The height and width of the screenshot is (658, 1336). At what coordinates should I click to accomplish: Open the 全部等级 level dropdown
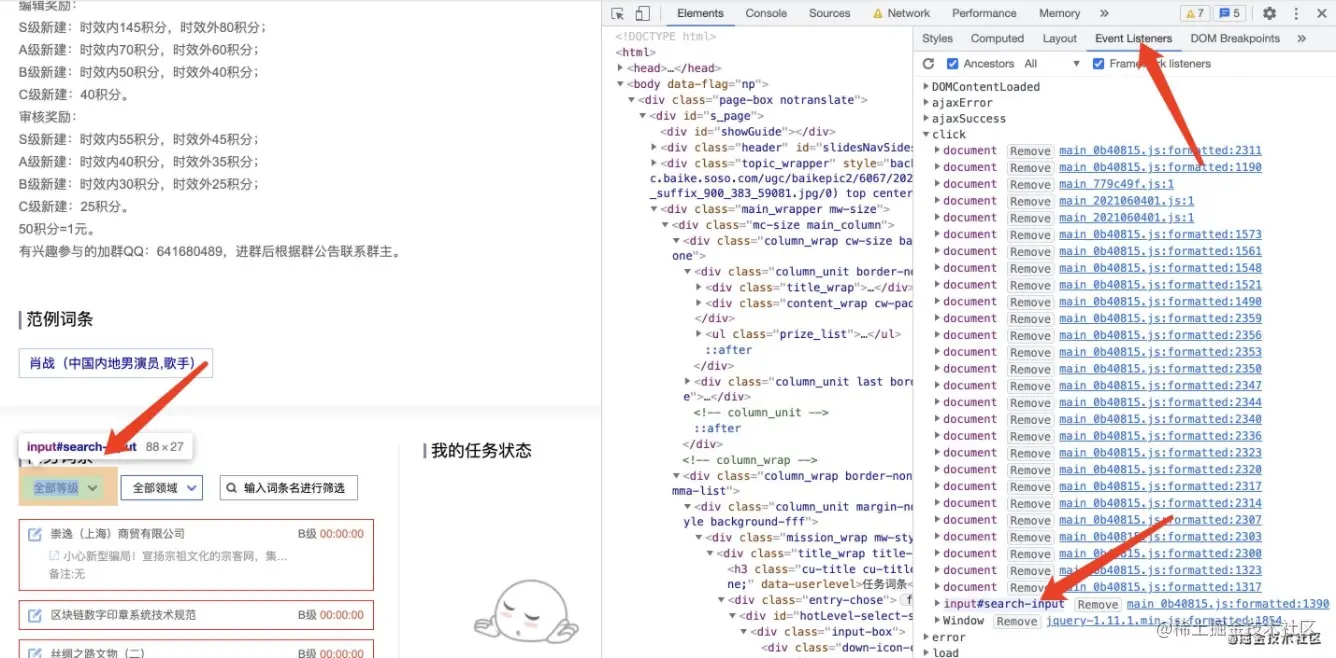(x=66, y=488)
